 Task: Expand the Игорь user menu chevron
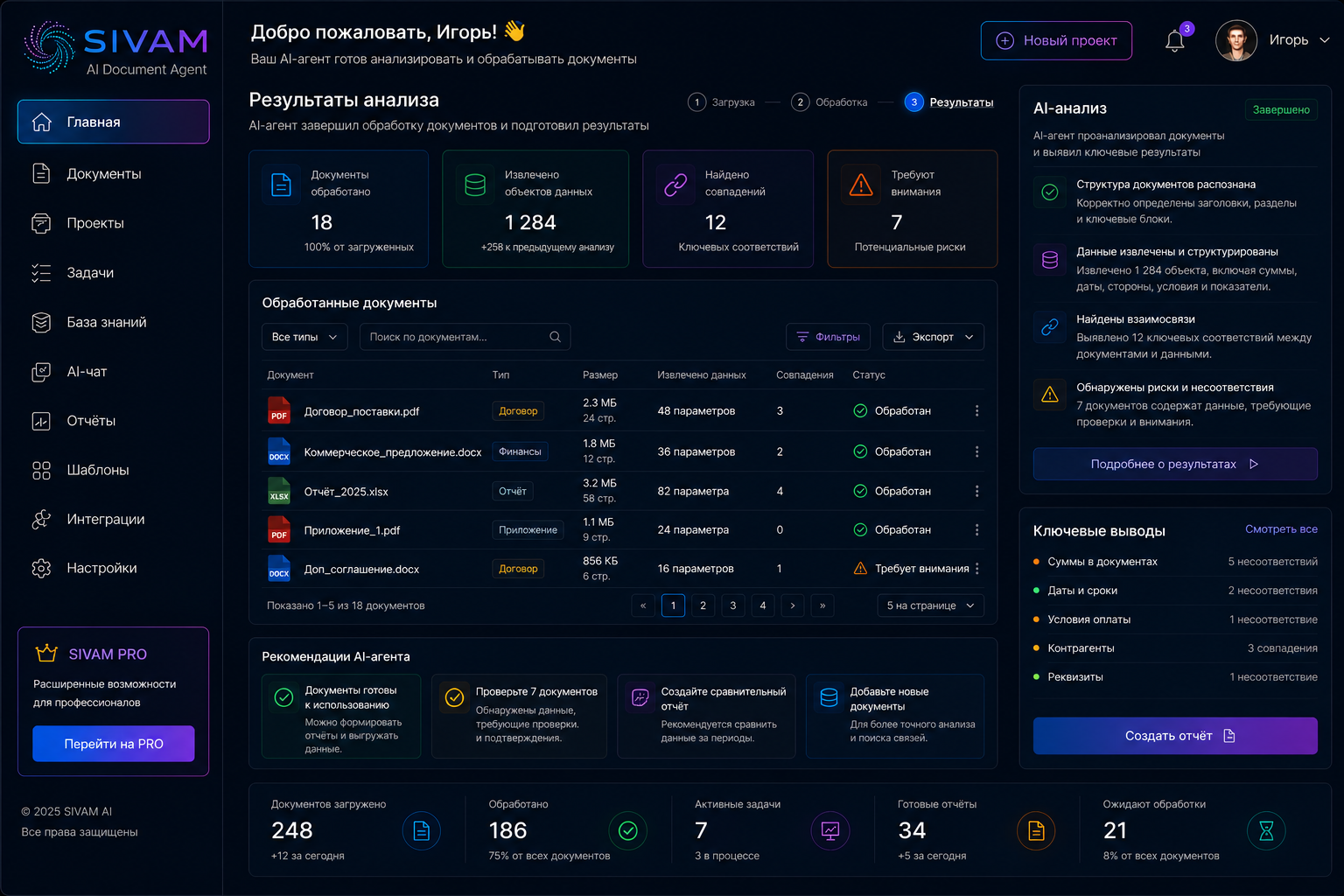pyautogui.click(x=1324, y=40)
